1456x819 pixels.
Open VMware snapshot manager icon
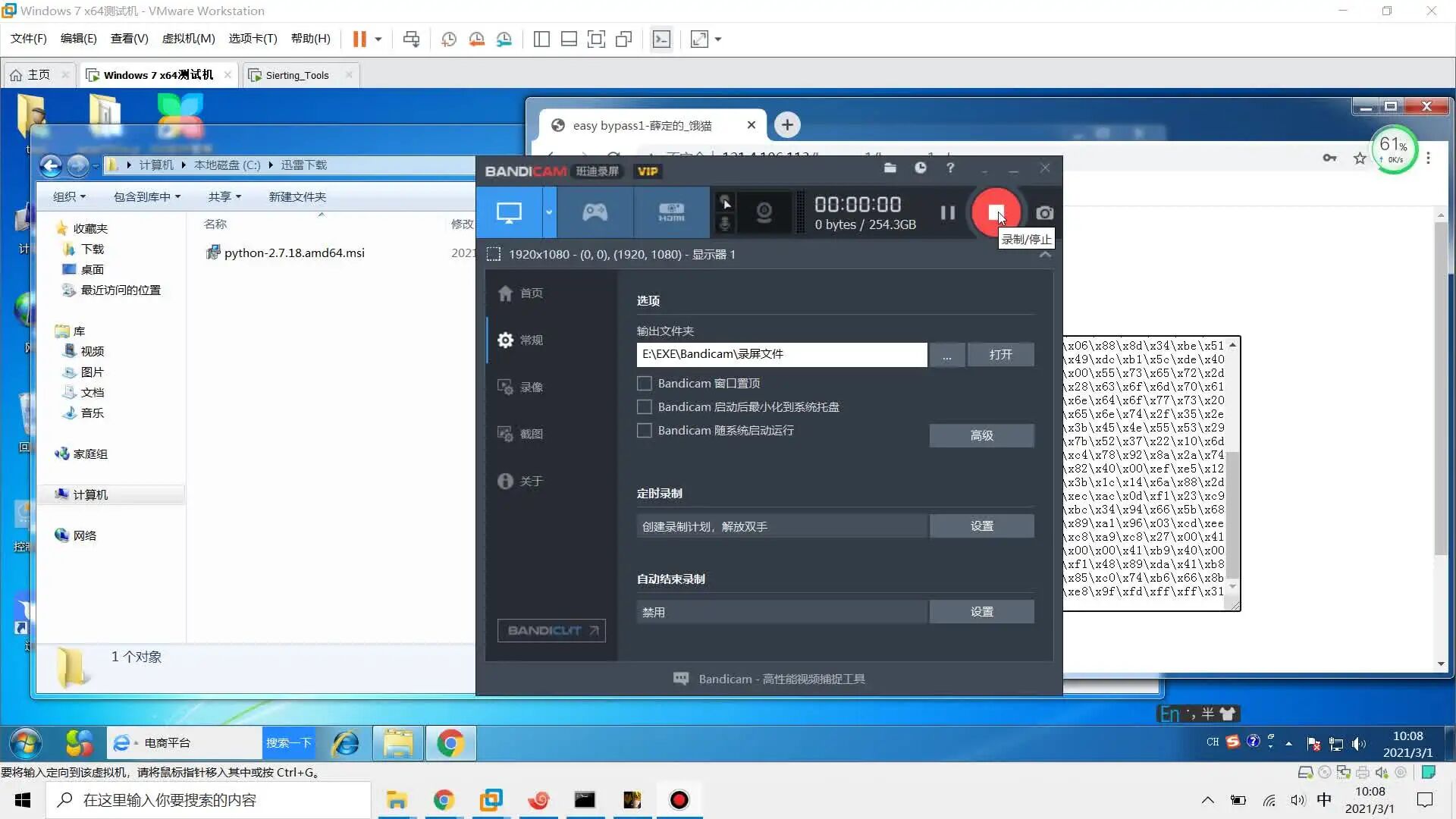(x=504, y=39)
